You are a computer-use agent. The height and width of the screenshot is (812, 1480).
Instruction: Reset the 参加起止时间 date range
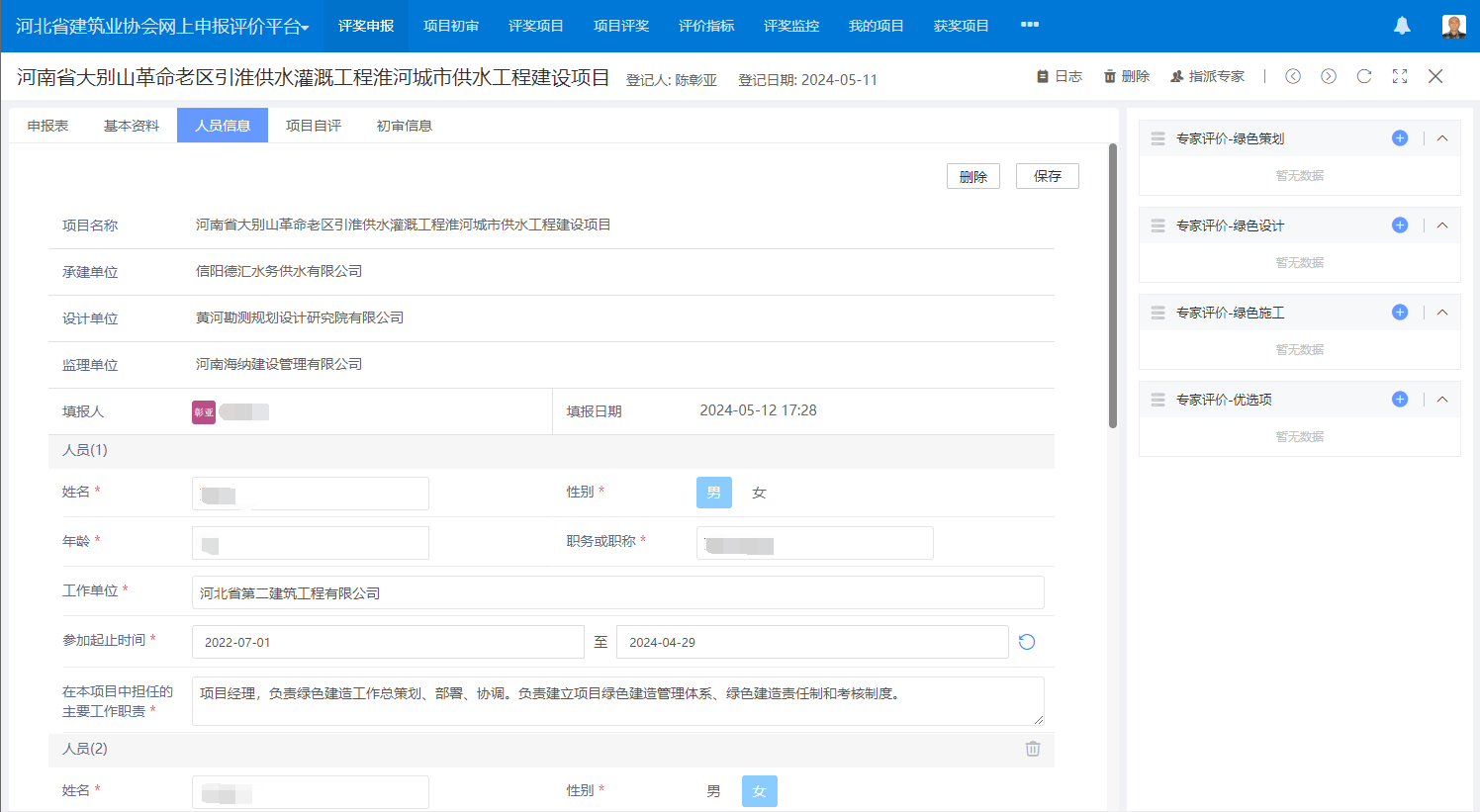pos(1027,642)
